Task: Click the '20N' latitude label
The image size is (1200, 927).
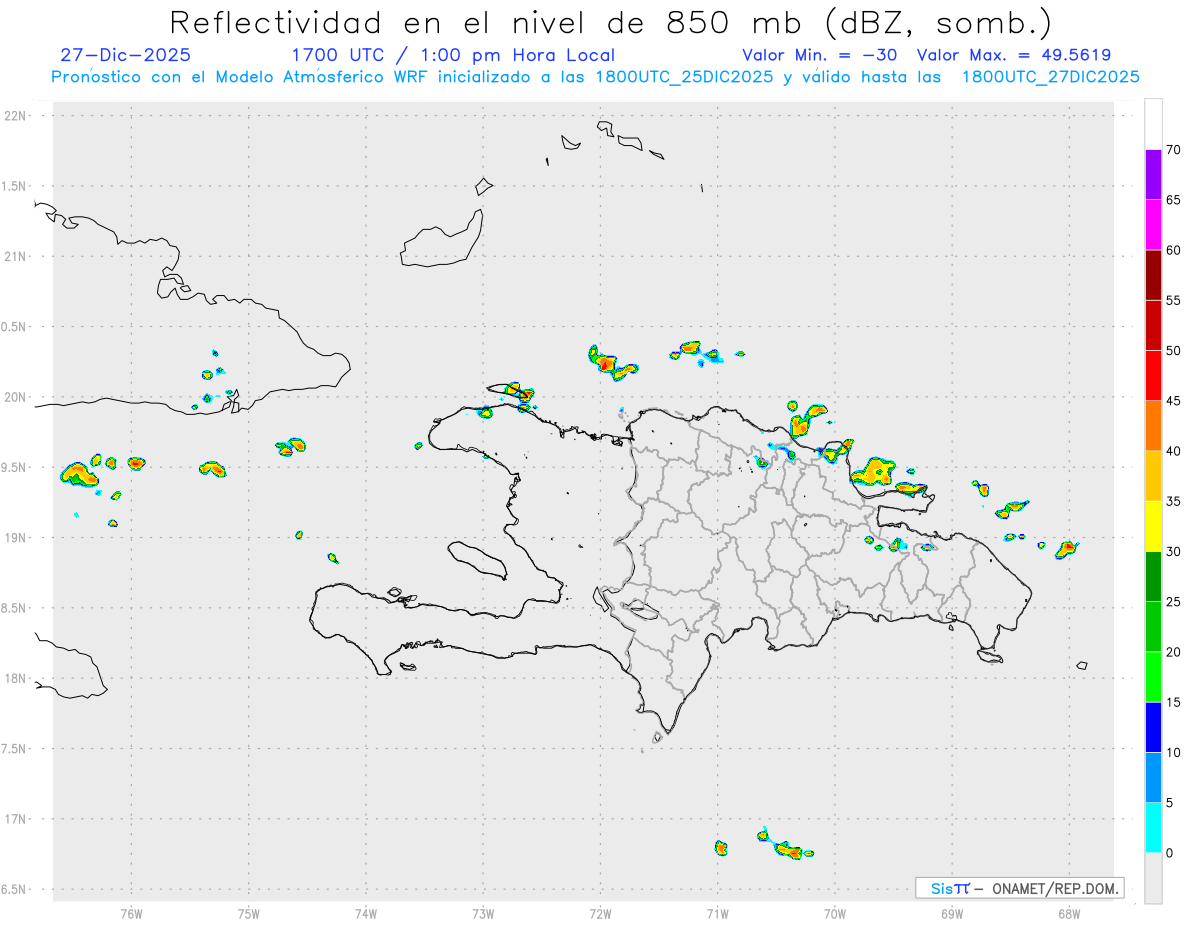Action: pyautogui.click(x=17, y=397)
